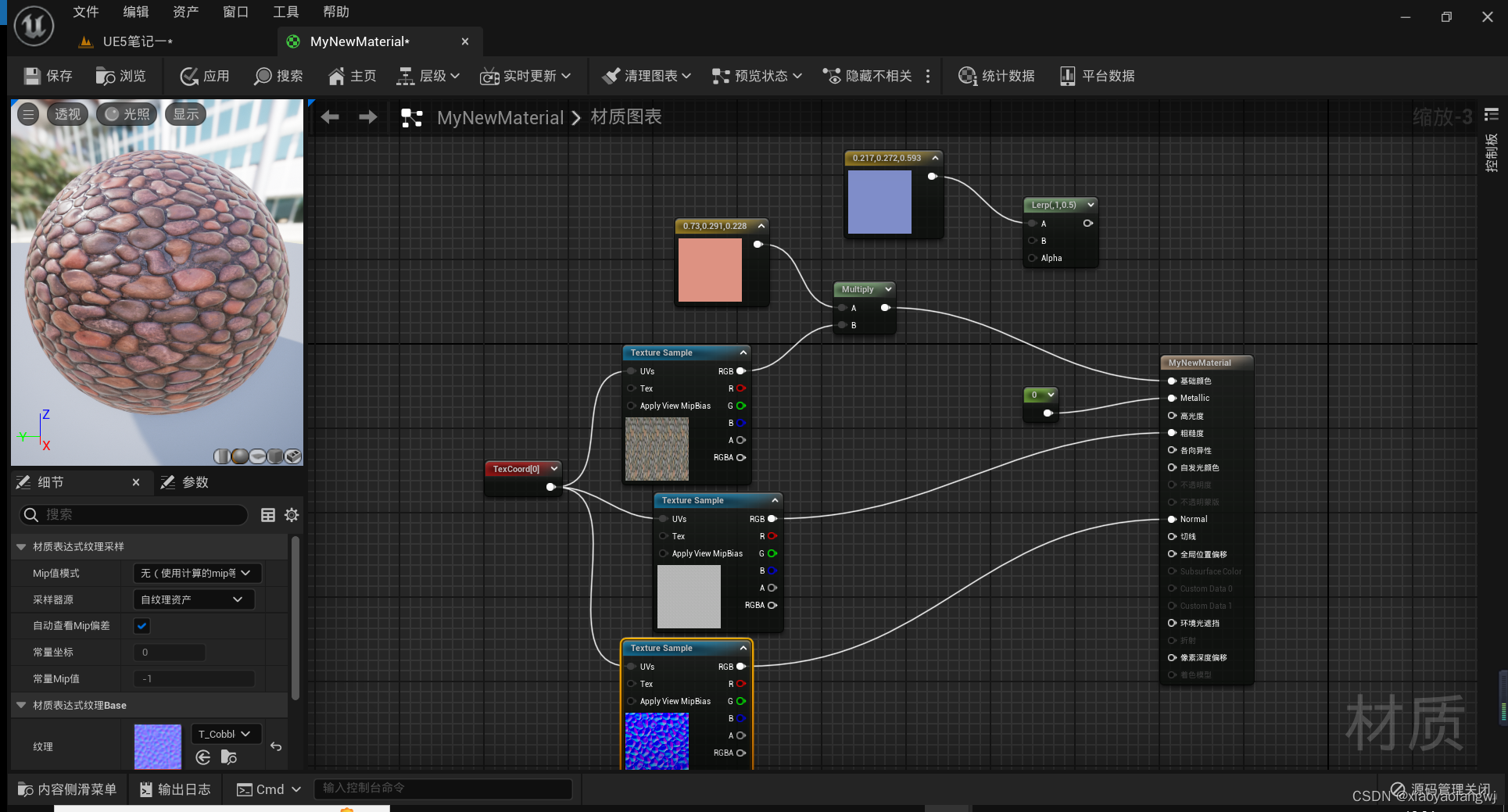Open the 预览状态 (Preview State) dropdown
The width and height of the screenshot is (1508, 812).
click(757, 76)
